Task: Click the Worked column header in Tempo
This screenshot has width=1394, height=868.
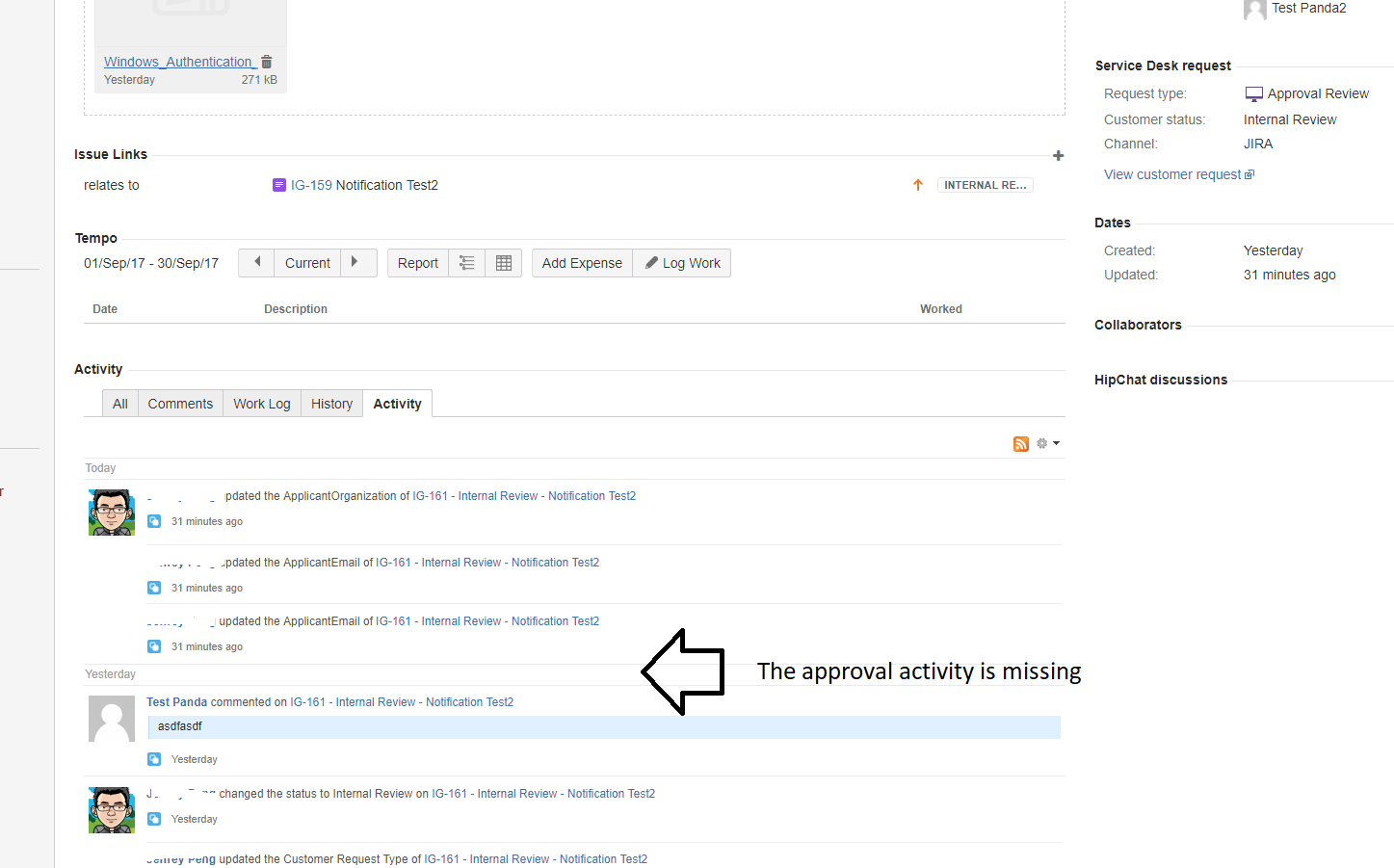Action: point(941,309)
